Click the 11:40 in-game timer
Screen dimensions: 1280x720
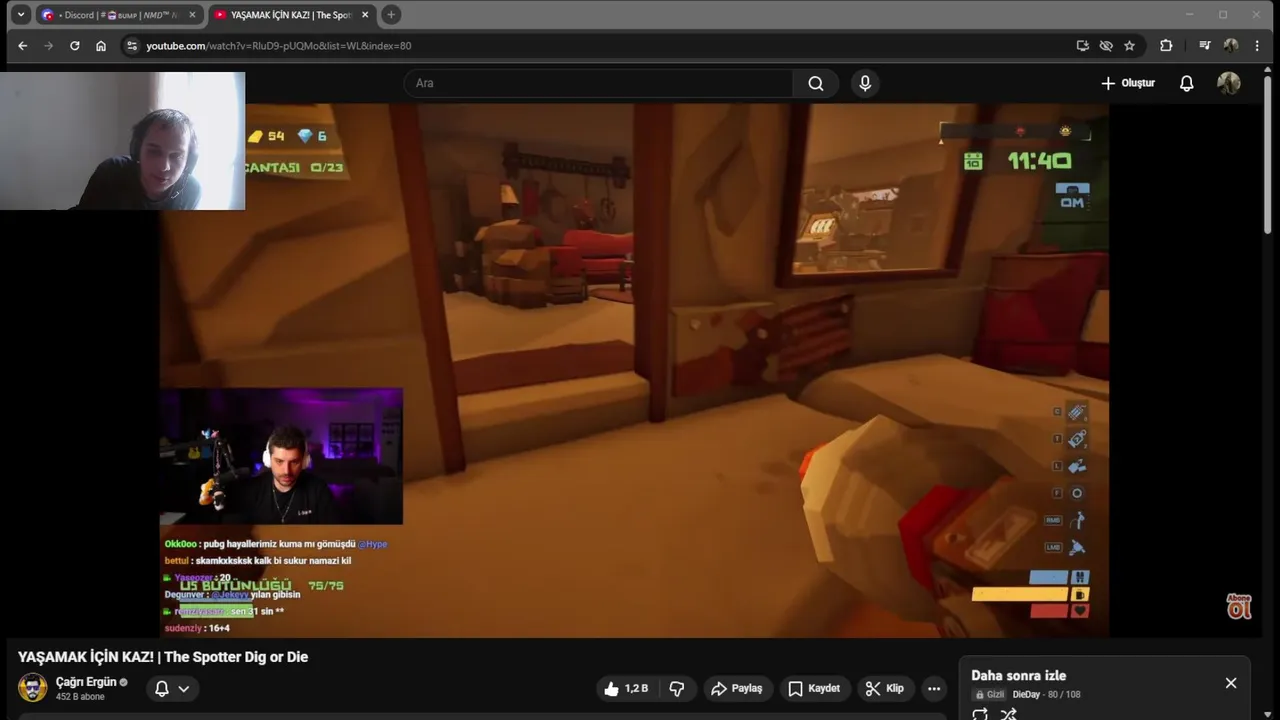(1039, 160)
